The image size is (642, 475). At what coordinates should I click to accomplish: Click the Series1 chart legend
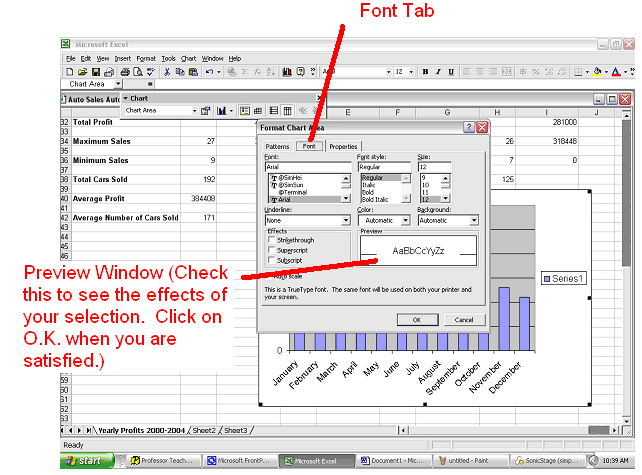(x=563, y=279)
